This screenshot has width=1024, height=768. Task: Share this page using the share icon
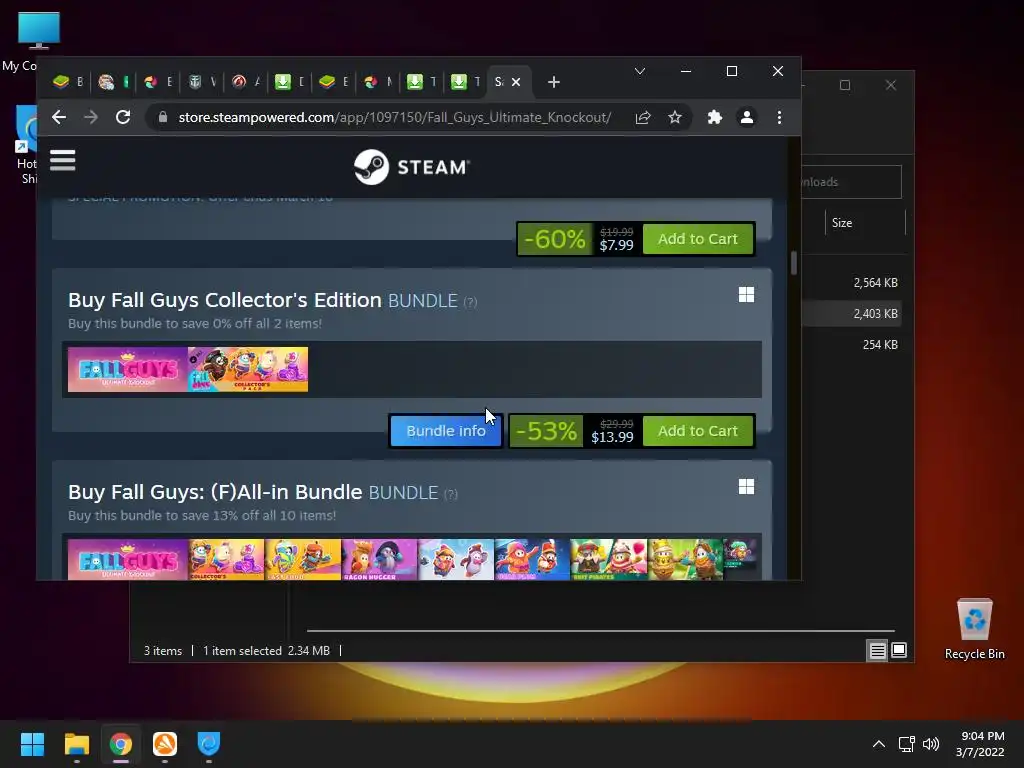pyautogui.click(x=643, y=118)
